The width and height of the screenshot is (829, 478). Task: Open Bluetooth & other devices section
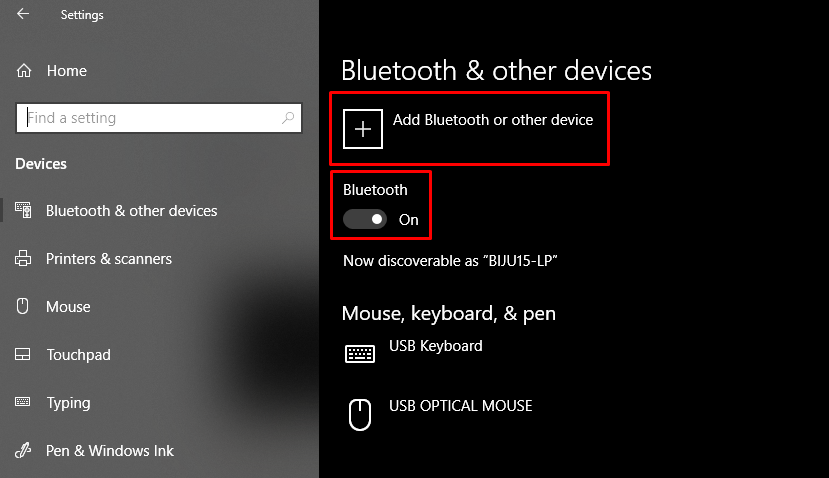[x=131, y=211]
